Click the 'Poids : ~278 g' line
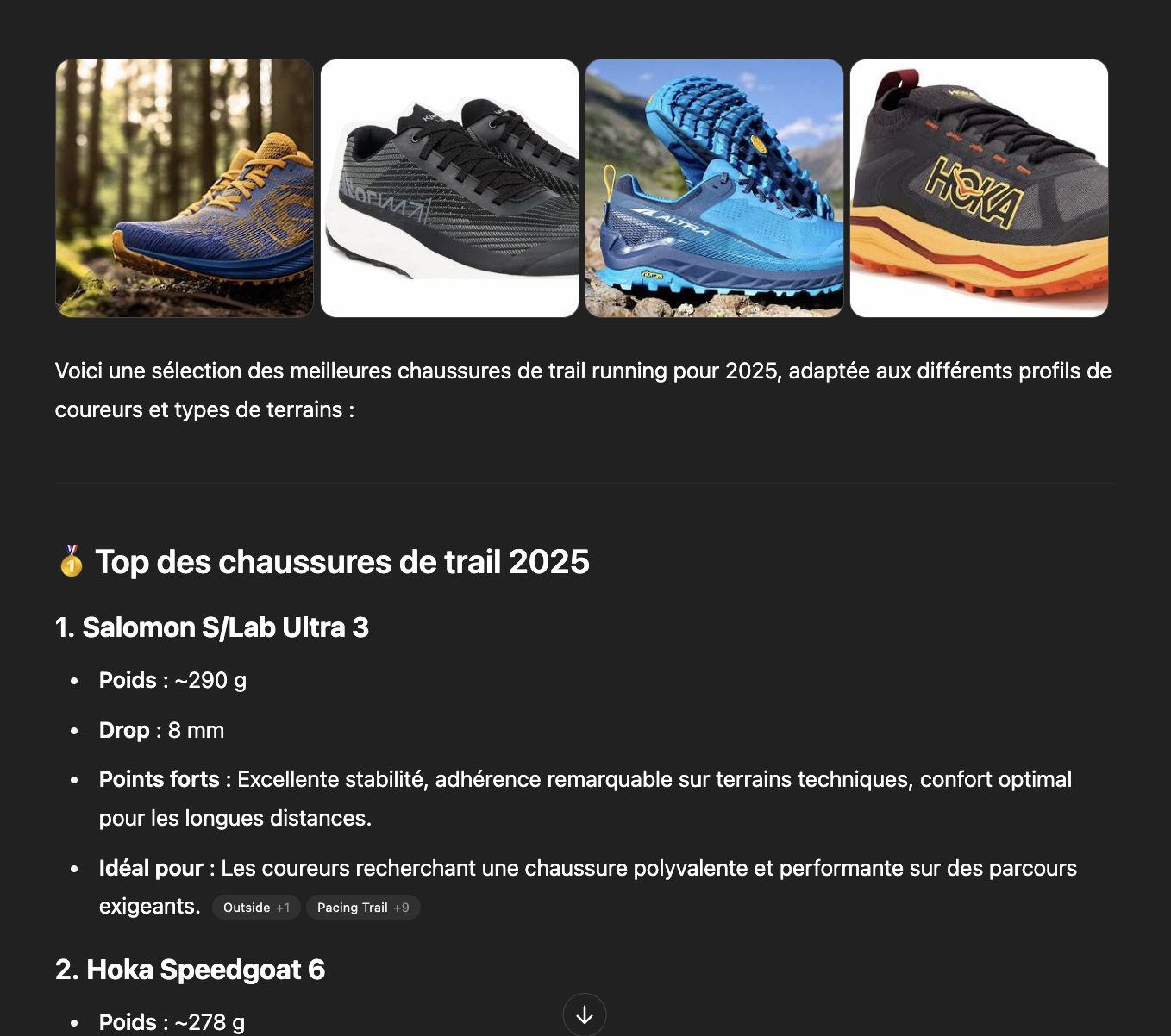The width and height of the screenshot is (1171, 1036). pos(172,1022)
